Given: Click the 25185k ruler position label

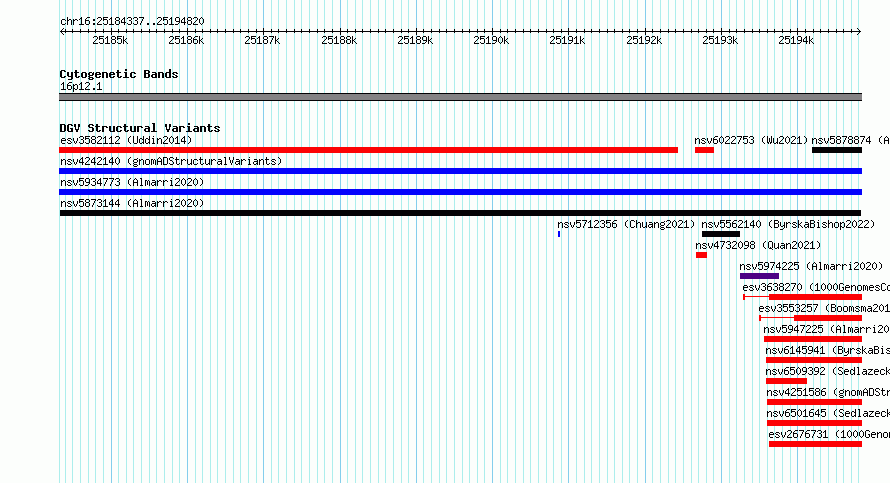Looking at the screenshot, I should tap(110, 40).
